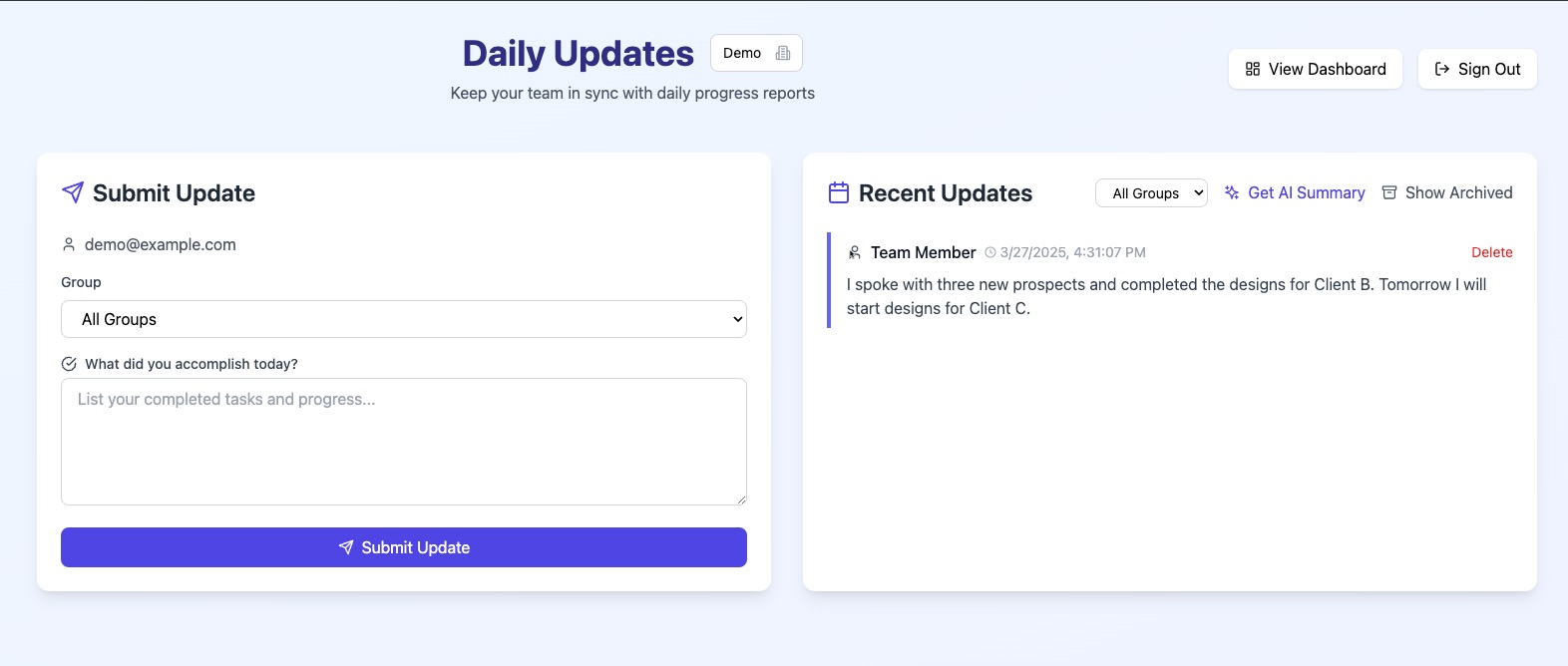The image size is (1568, 666).
Task: Toggle Show Archived updates
Action: click(1447, 192)
